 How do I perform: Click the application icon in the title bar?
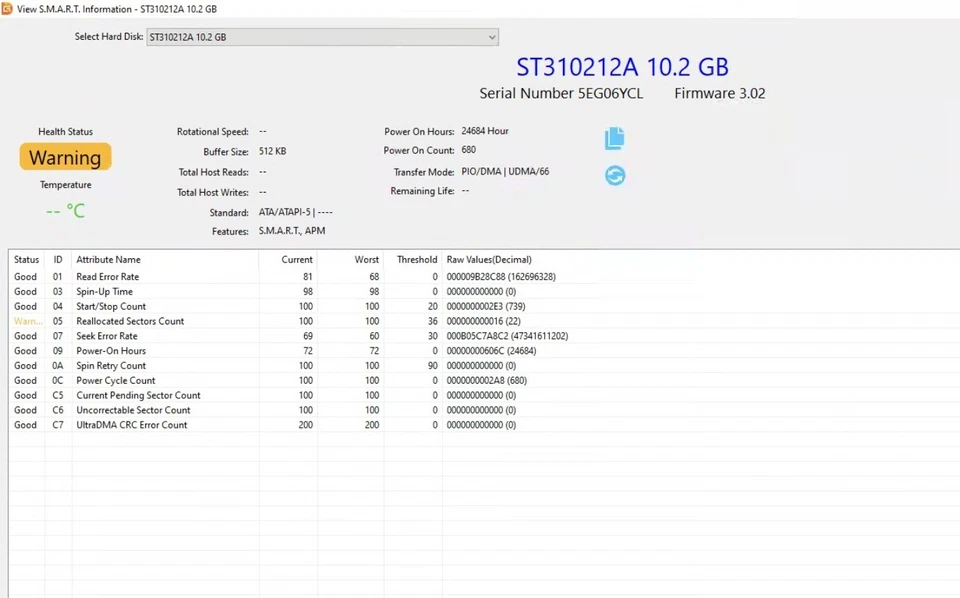[x=9, y=9]
